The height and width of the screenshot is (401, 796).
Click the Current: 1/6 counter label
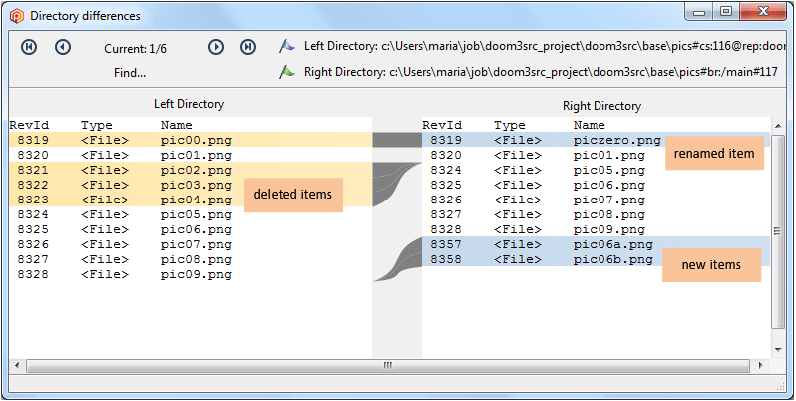point(136,49)
